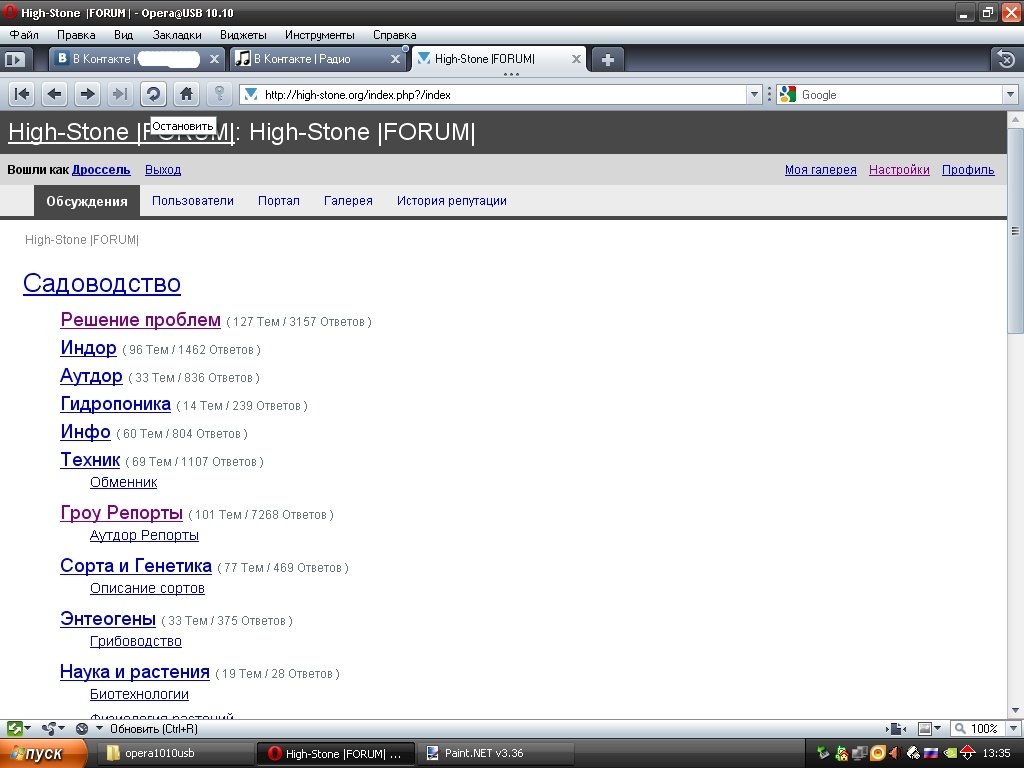Image resolution: width=1024 pixels, height=768 pixels.
Task: Go forward one page
Action: point(88,95)
